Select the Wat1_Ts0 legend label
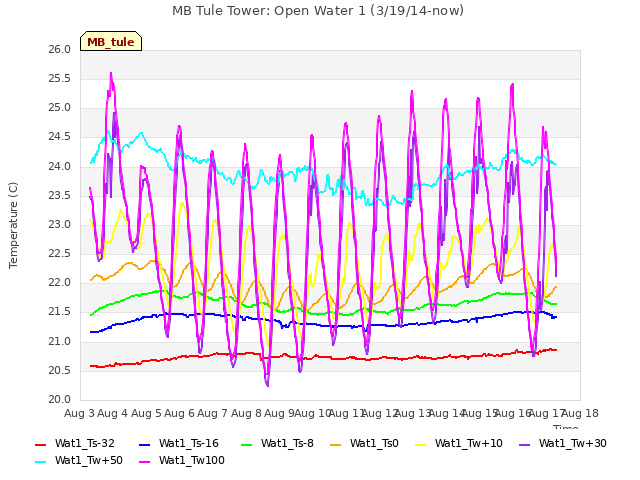Viewport: 640px width, 480px height. 374,444
